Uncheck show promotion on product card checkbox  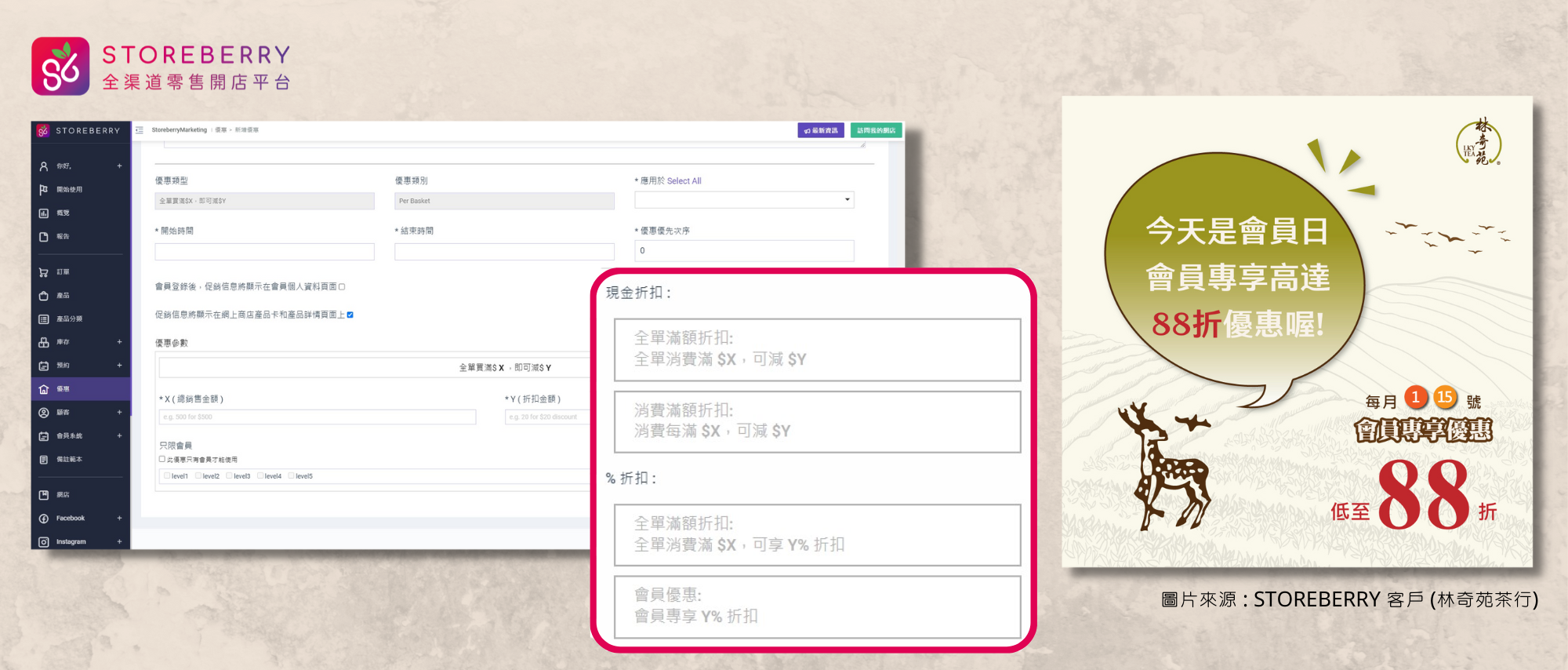click(350, 315)
